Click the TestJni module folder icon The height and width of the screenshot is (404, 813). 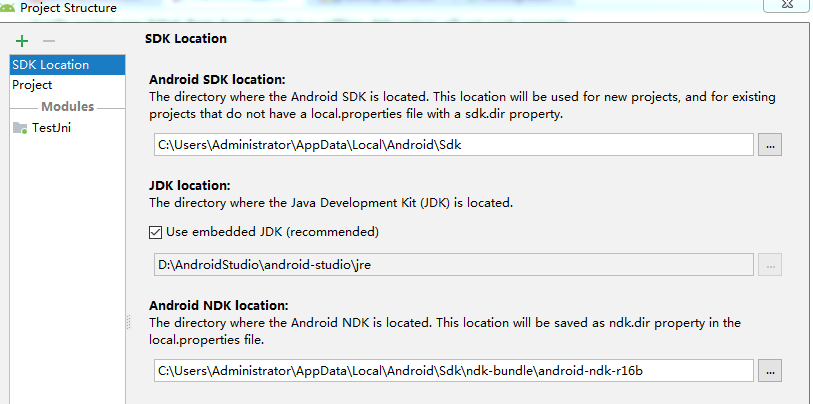point(20,128)
